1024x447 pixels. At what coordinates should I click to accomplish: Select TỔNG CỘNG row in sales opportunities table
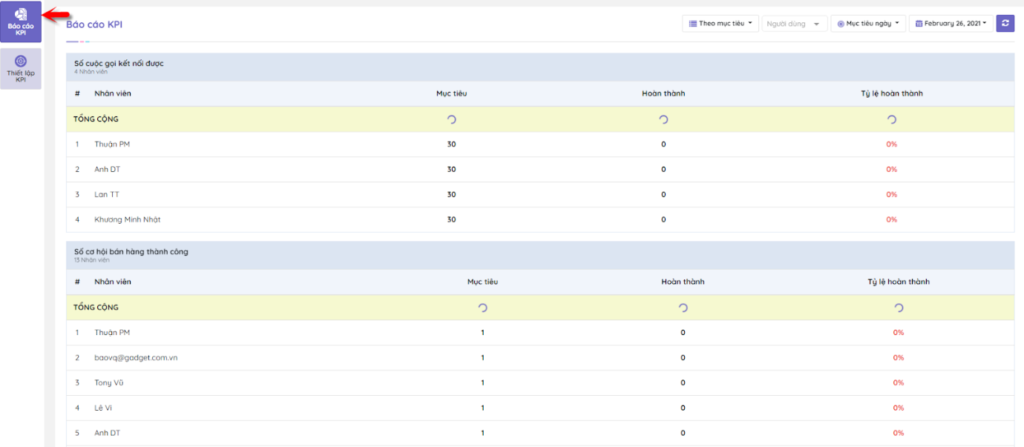click(540, 308)
